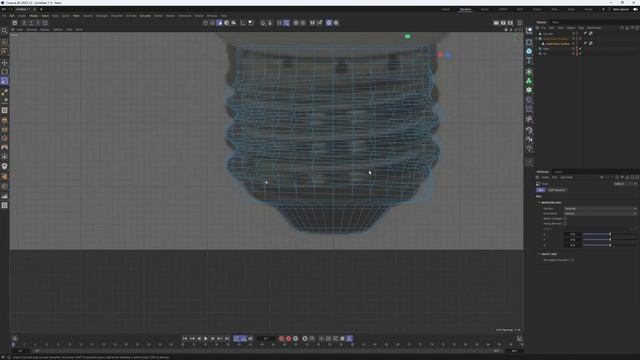Collapse the orange Subdivision Surface tree item
The height and width of the screenshot is (360, 640).
click(x=537, y=39)
